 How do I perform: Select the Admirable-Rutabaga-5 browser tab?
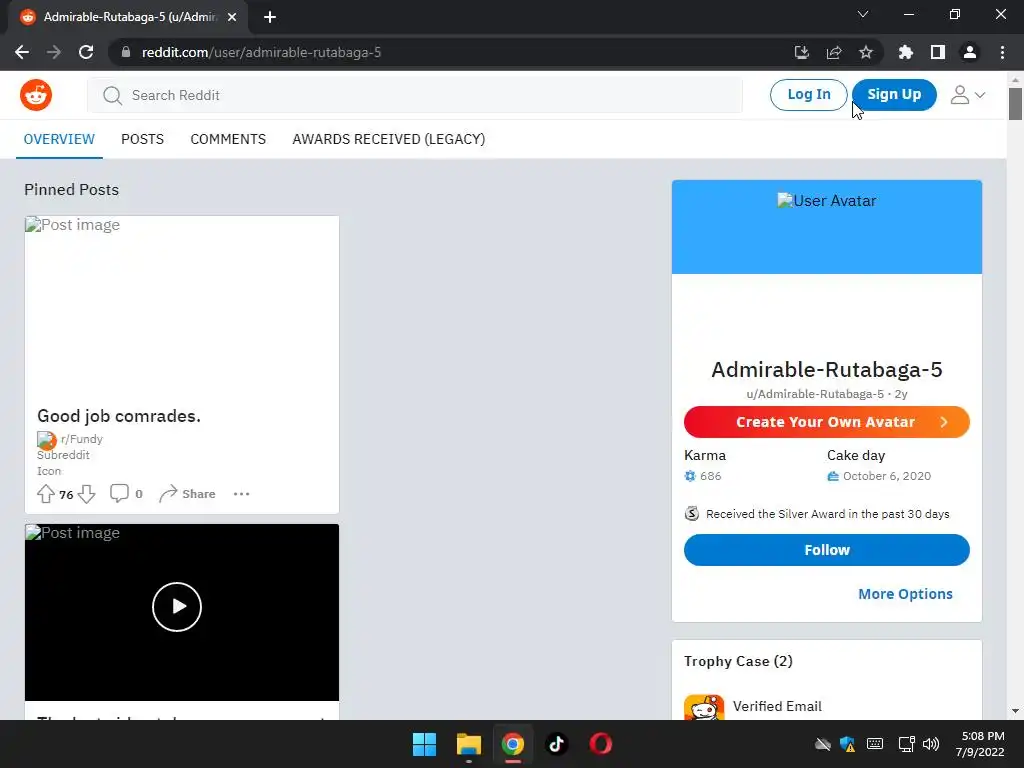[x=128, y=17]
